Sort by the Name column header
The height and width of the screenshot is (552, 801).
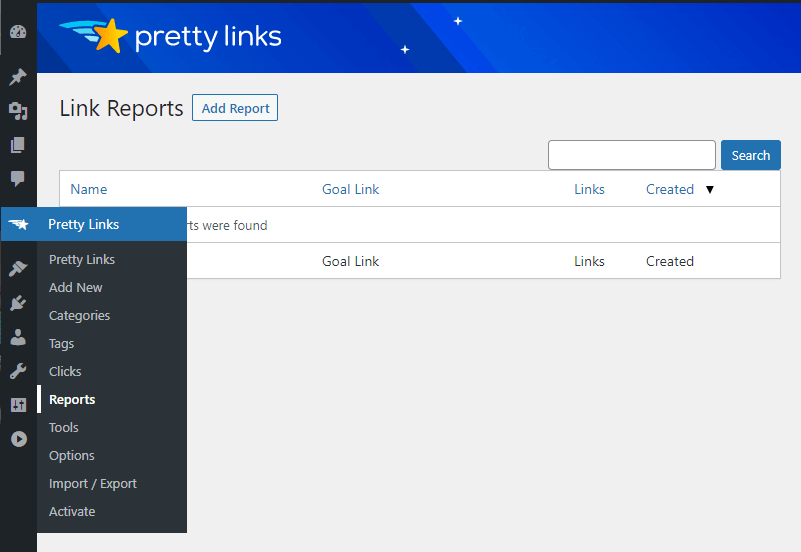(x=89, y=189)
